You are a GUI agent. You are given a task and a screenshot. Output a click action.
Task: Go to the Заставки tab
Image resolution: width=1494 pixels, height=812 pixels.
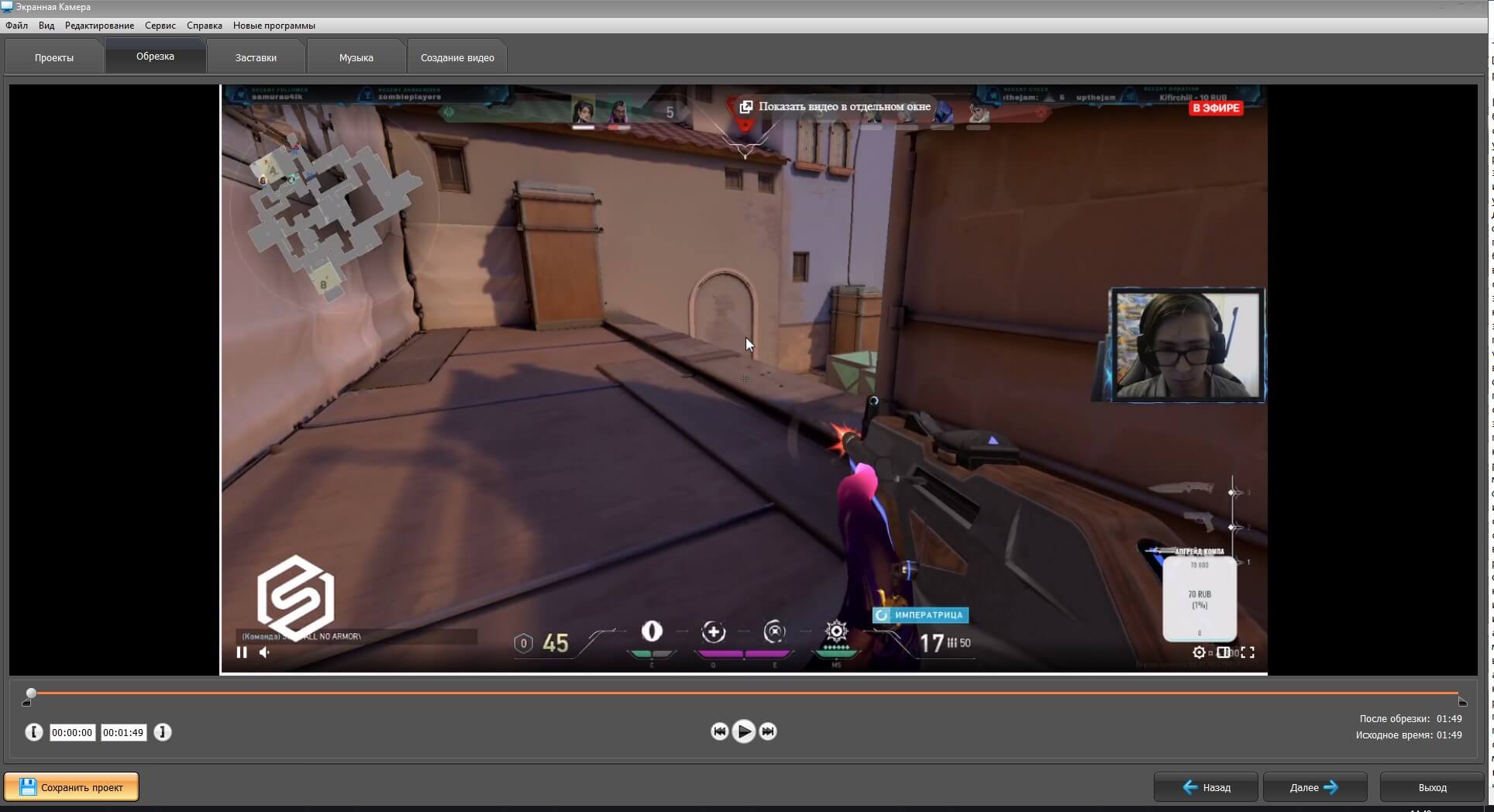click(256, 57)
